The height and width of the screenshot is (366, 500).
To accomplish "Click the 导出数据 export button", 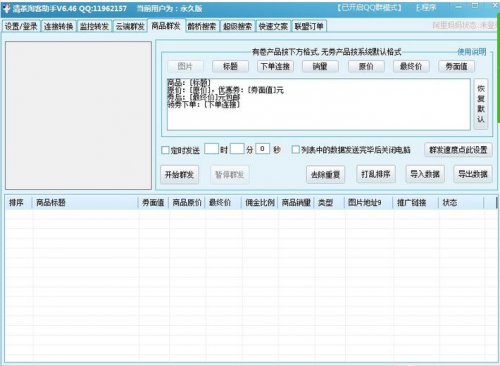I will pyautogui.click(x=473, y=174).
